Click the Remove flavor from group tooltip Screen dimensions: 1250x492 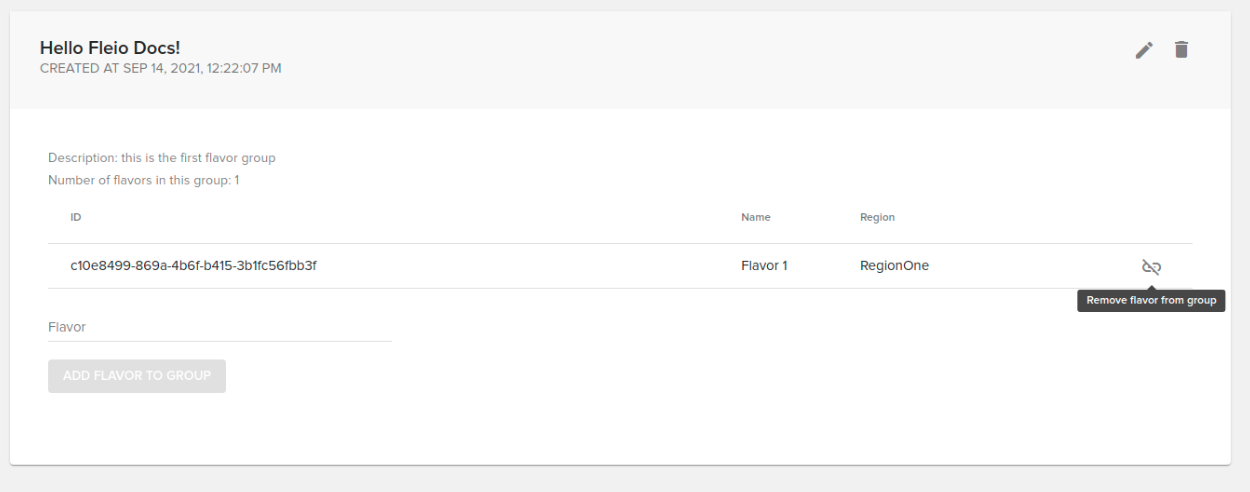(1150, 301)
